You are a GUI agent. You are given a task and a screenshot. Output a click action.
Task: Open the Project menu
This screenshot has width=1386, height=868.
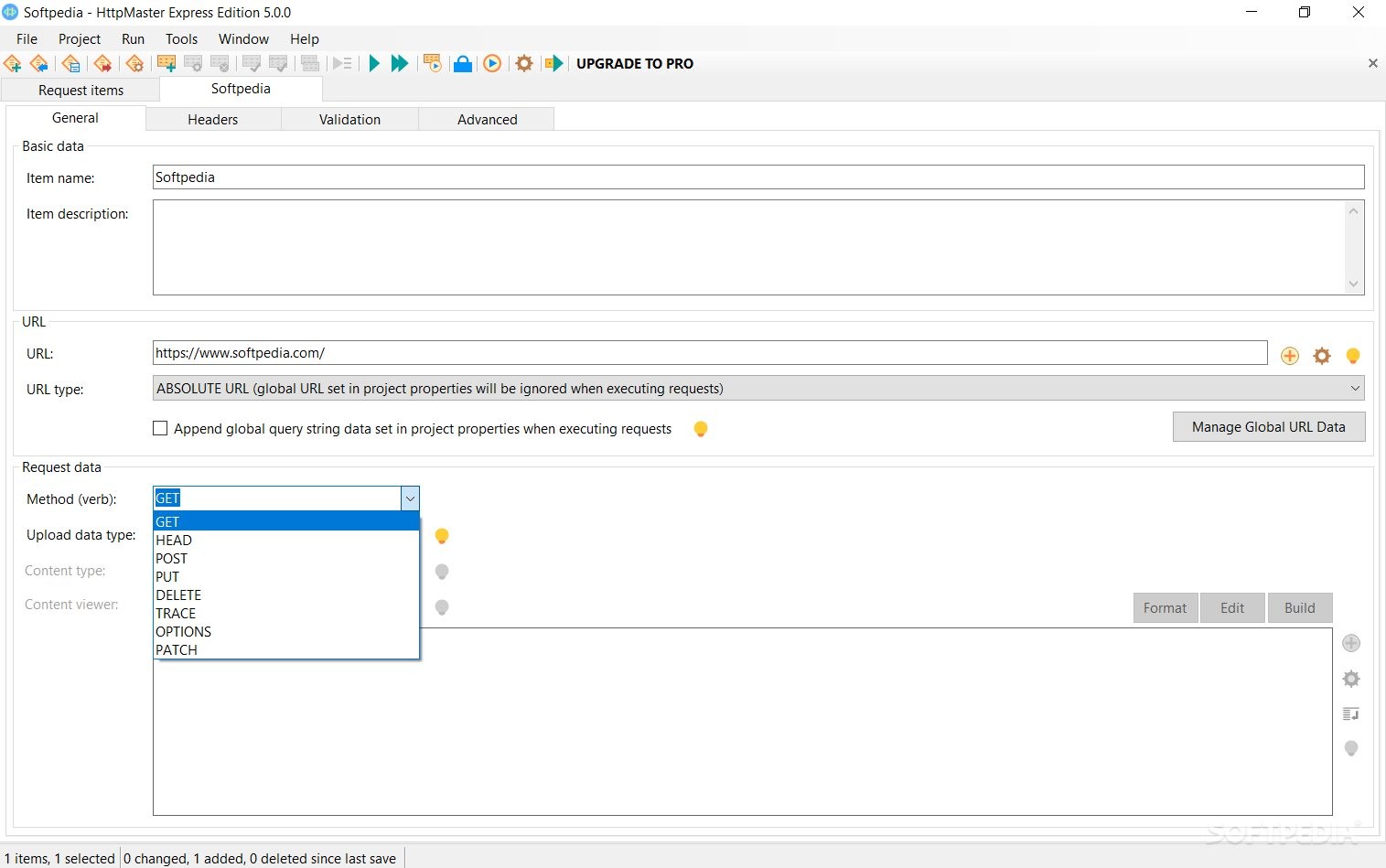[80, 39]
